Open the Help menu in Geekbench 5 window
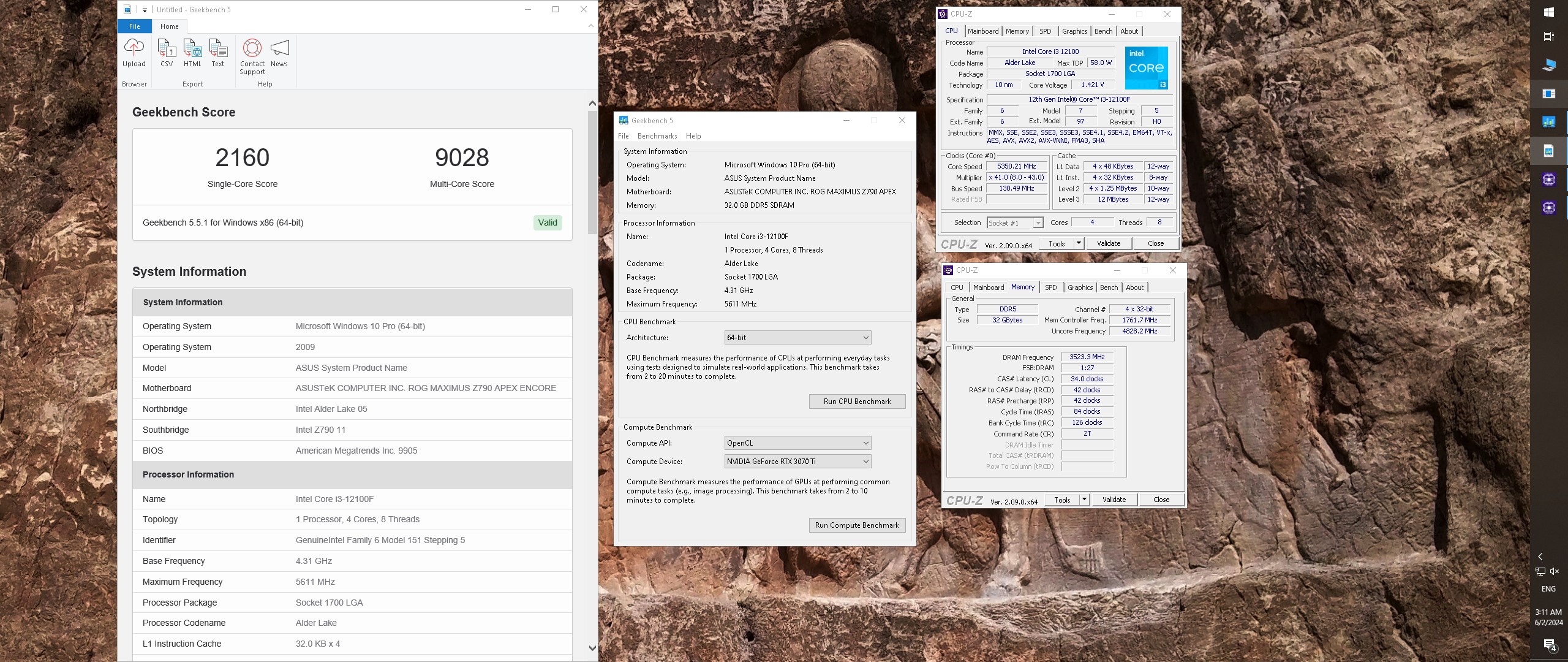Image resolution: width=1568 pixels, height=662 pixels. pyautogui.click(x=693, y=136)
